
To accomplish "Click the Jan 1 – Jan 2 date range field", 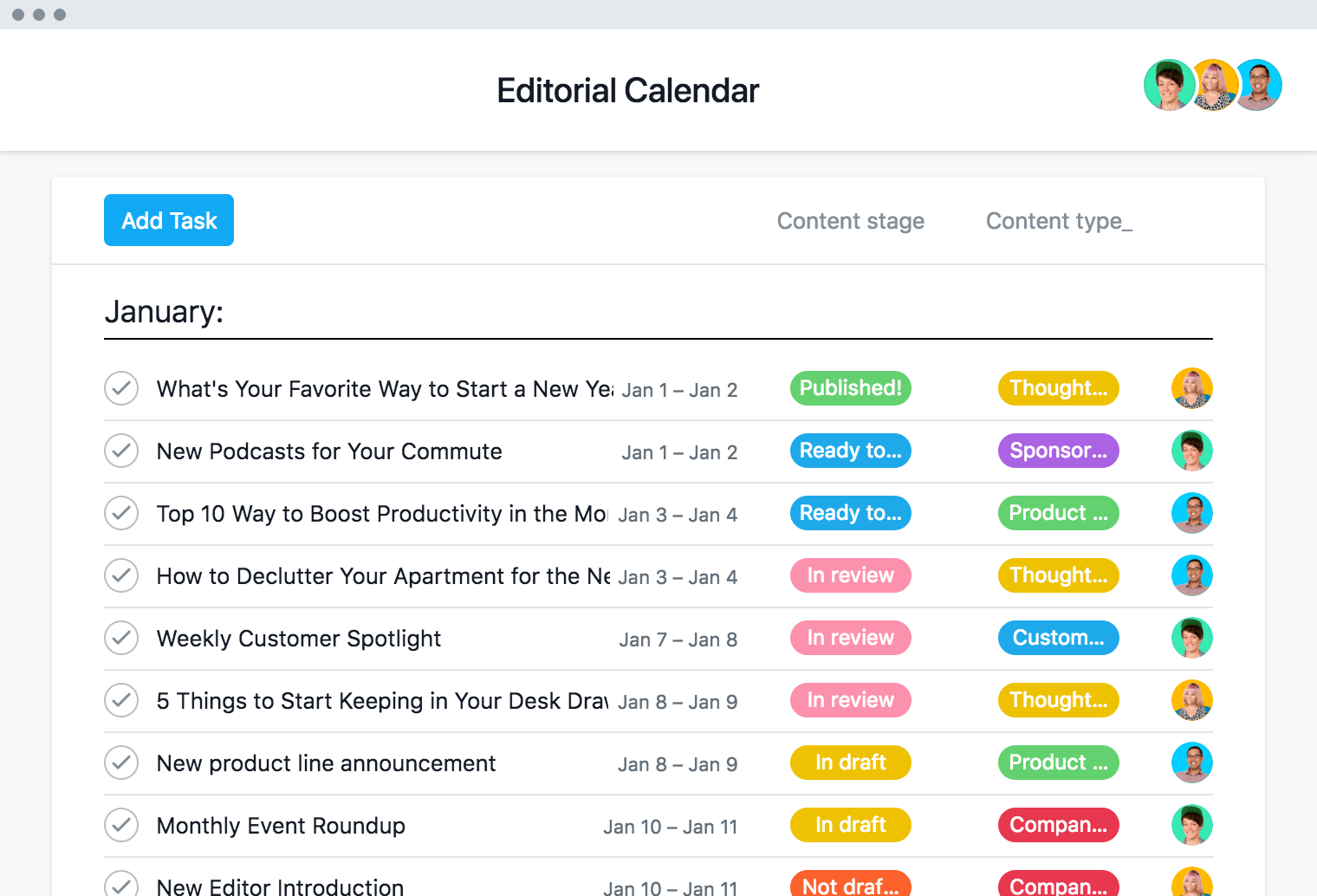I will [679, 390].
